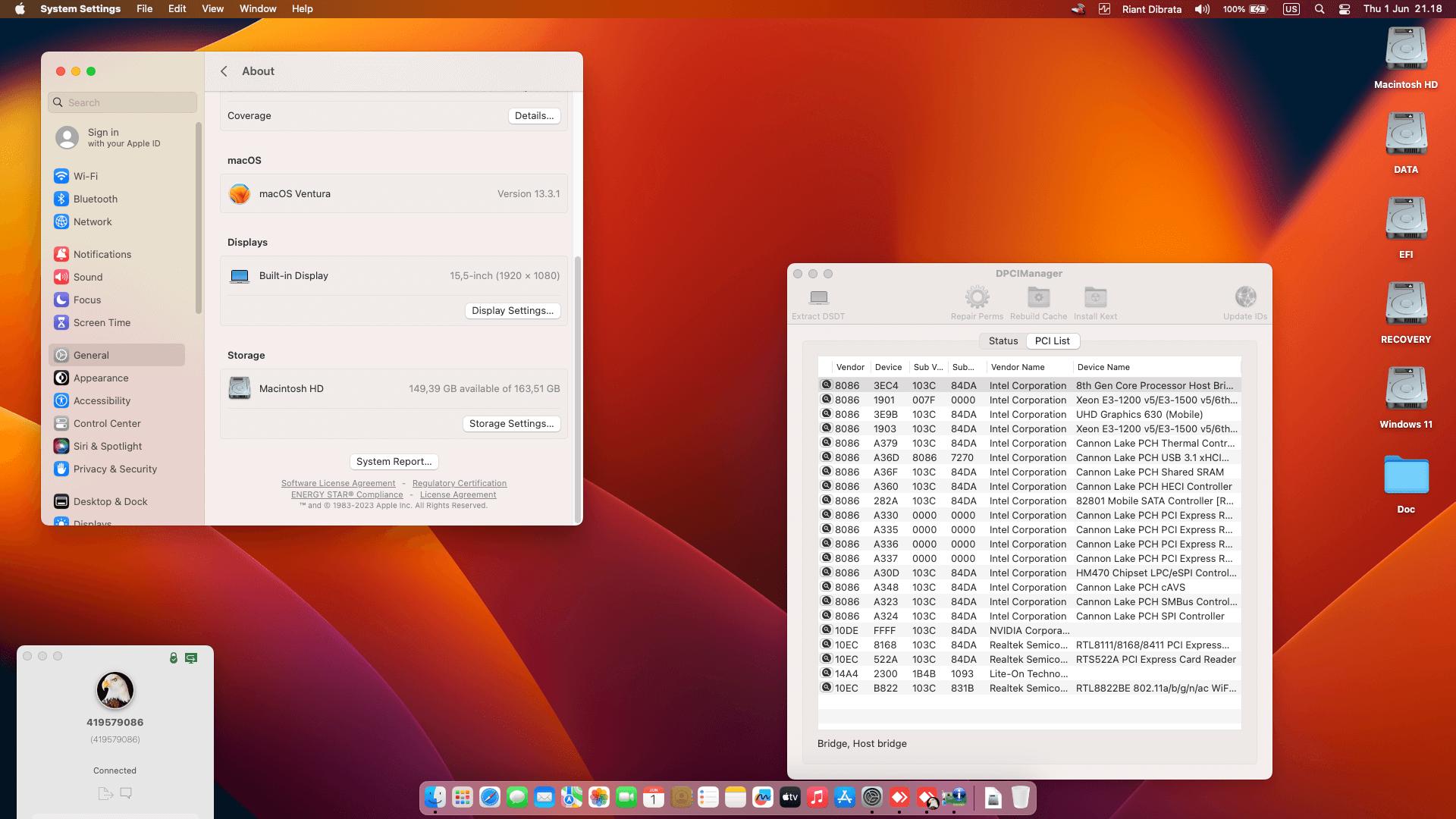Switch to Status tab in DPCIManager
1456x819 pixels.
click(x=1003, y=341)
